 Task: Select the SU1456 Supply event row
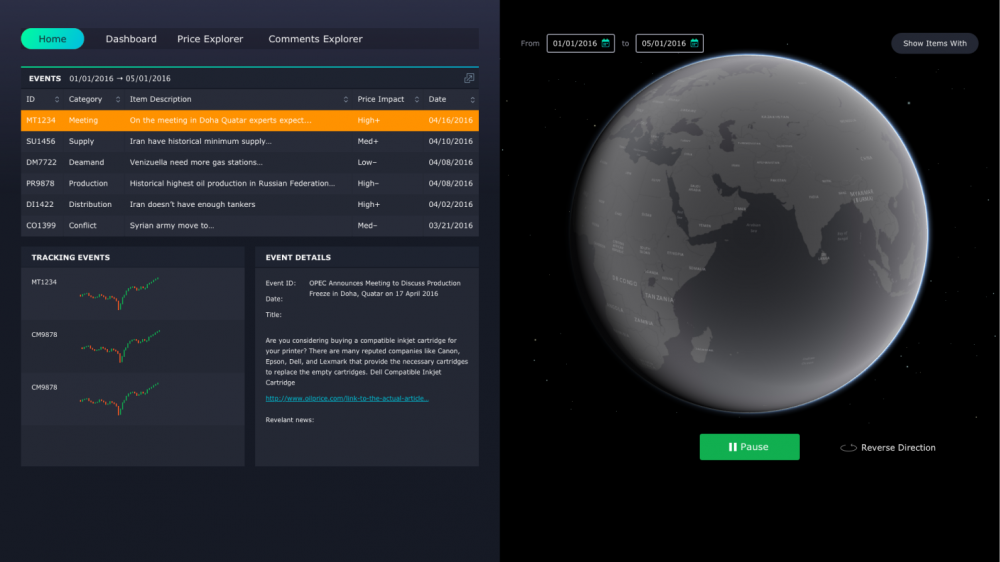tap(249, 141)
